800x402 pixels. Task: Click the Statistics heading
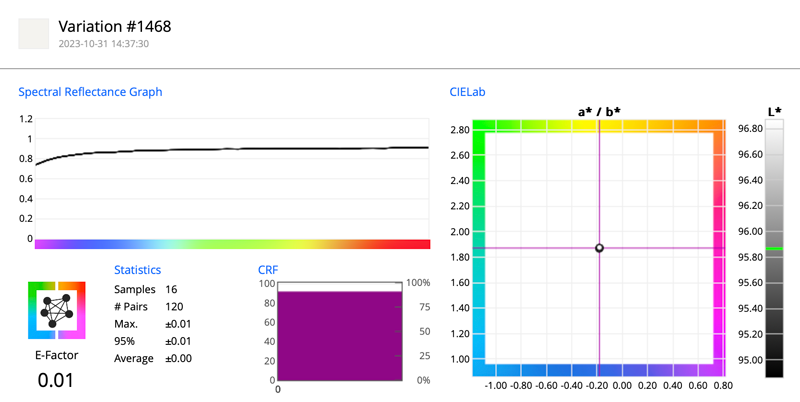tap(137, 270)
